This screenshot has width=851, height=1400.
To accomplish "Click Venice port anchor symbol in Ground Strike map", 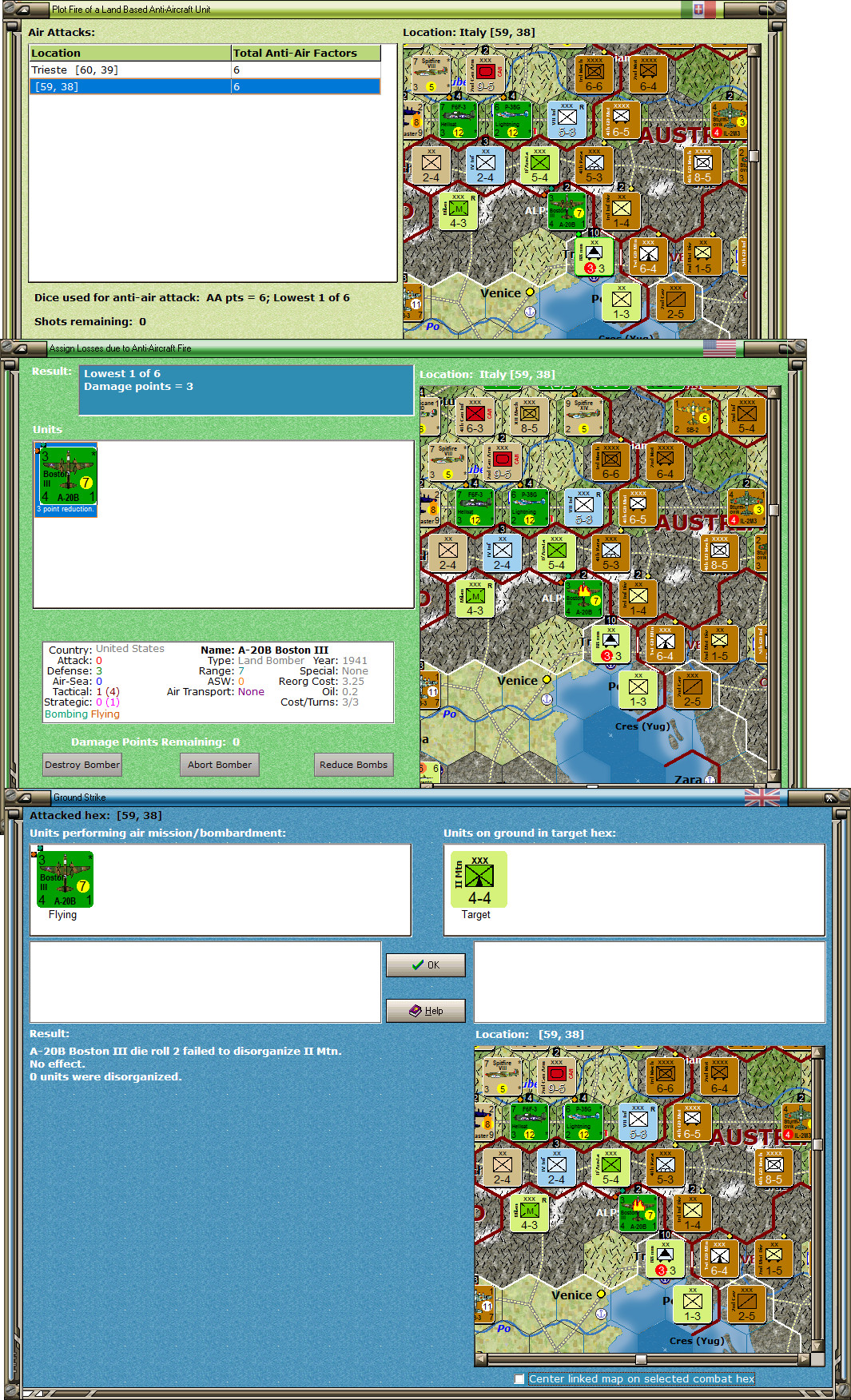I will pos(601,1313).
